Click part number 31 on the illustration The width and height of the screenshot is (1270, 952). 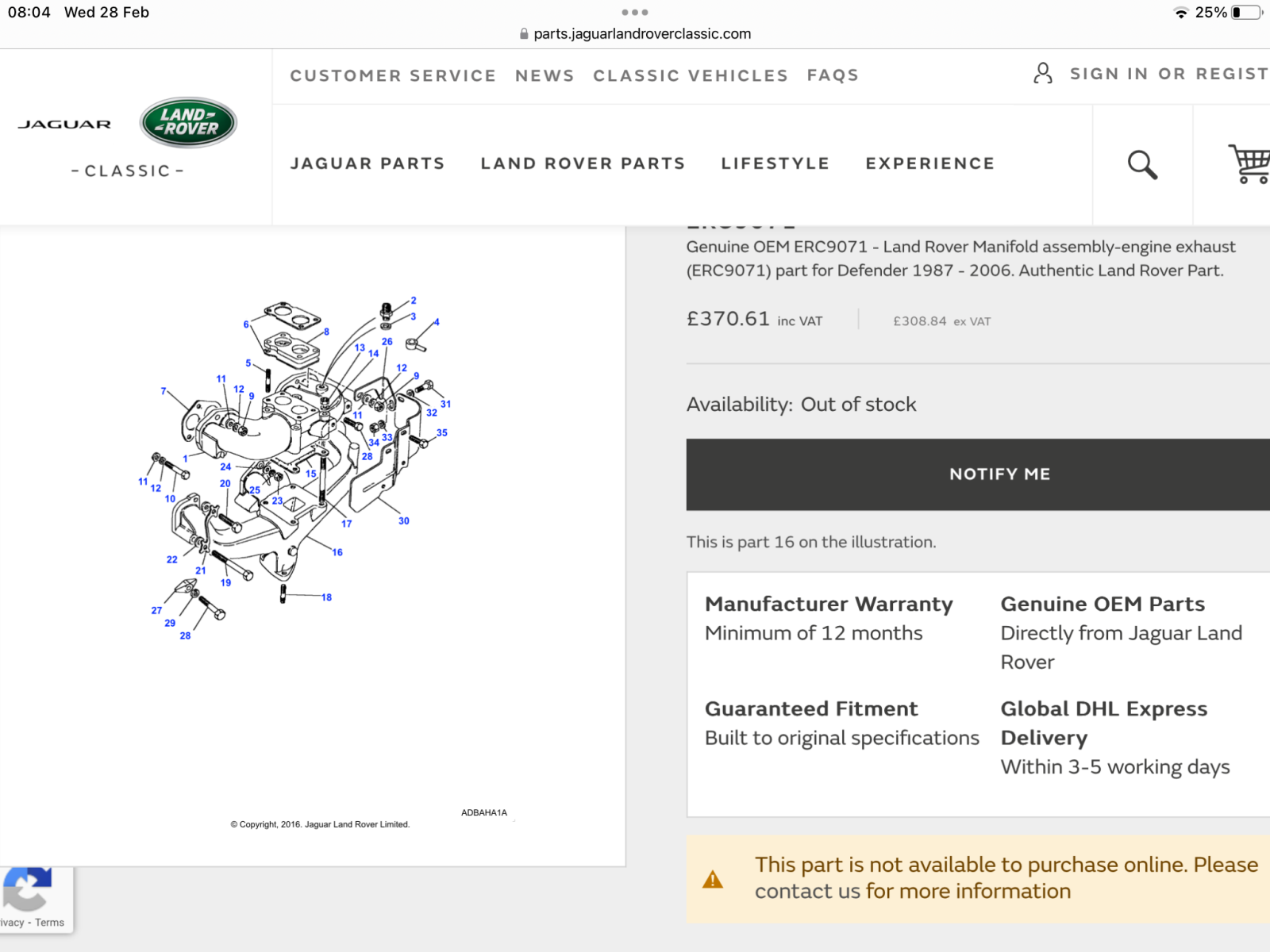446,404
